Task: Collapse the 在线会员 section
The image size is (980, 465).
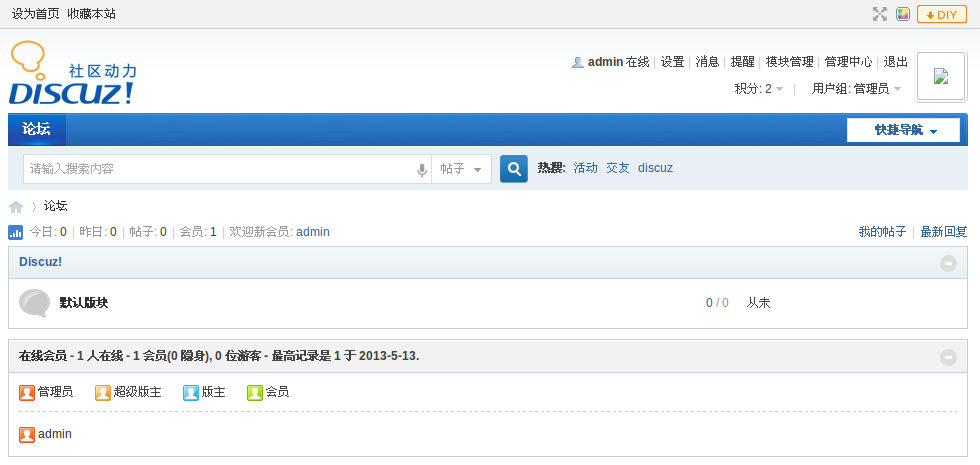Action: pyautogui.click(x=948, y=357)
